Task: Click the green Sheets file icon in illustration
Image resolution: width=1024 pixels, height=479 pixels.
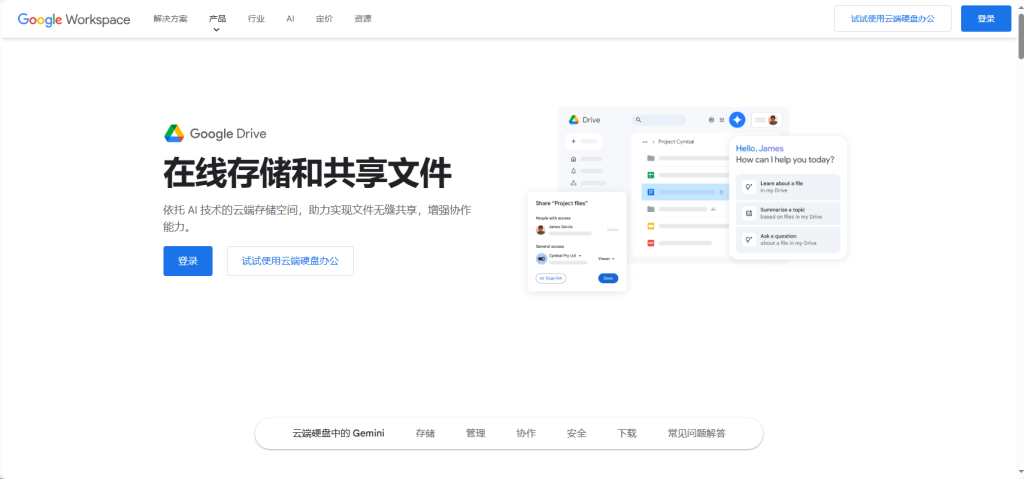Action: click(x=650, y=174)
